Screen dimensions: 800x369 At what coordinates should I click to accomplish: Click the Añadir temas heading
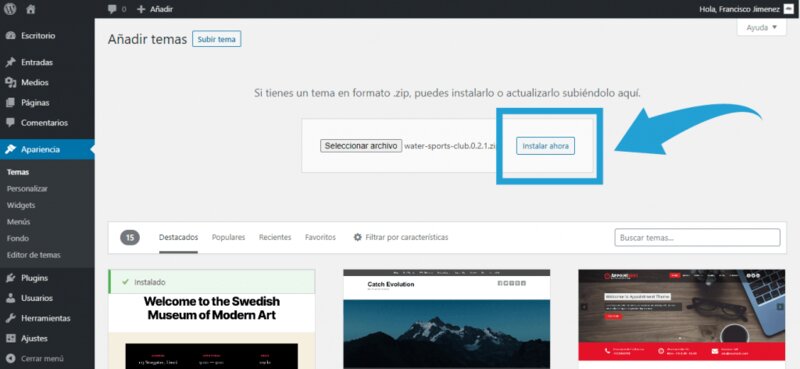pyautogui.click(x=147, y=39)
